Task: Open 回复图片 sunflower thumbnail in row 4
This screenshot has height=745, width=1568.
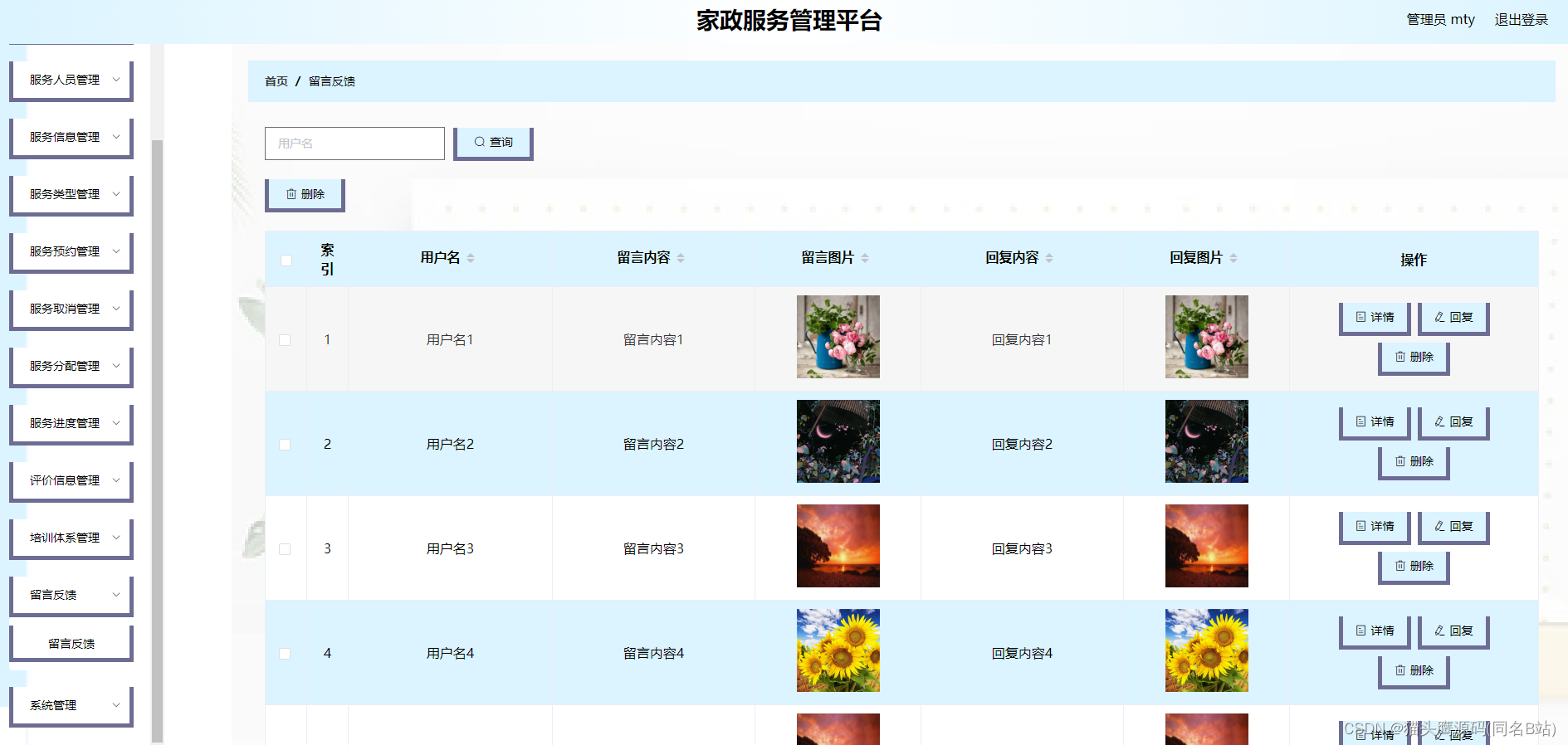Action: click(1207, 650)
